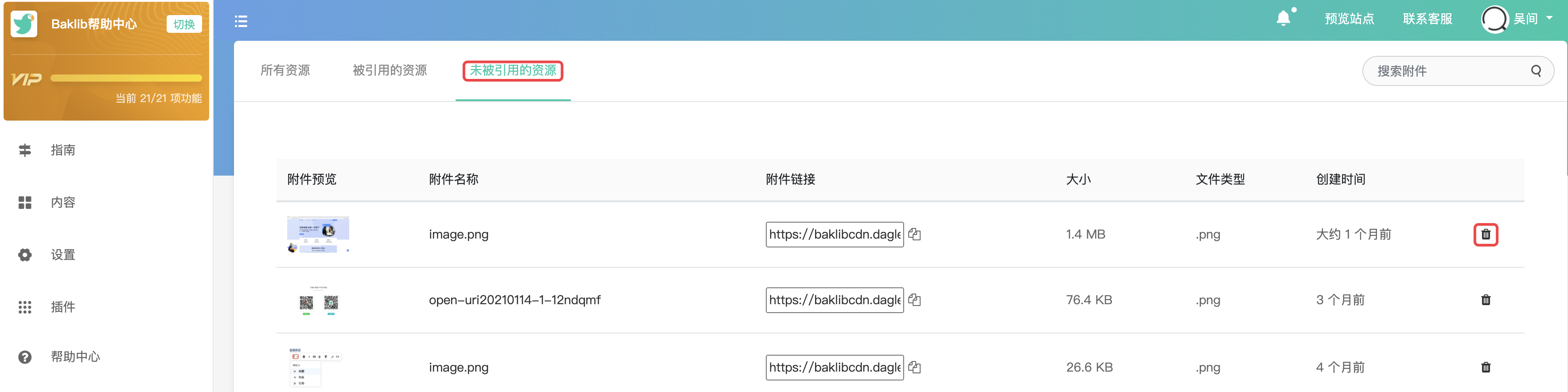This screenshot has height=392, width=1568.
Task: Click the 3 个月前 time cell
Action: pyautogui.click(x=1340, y=299)
